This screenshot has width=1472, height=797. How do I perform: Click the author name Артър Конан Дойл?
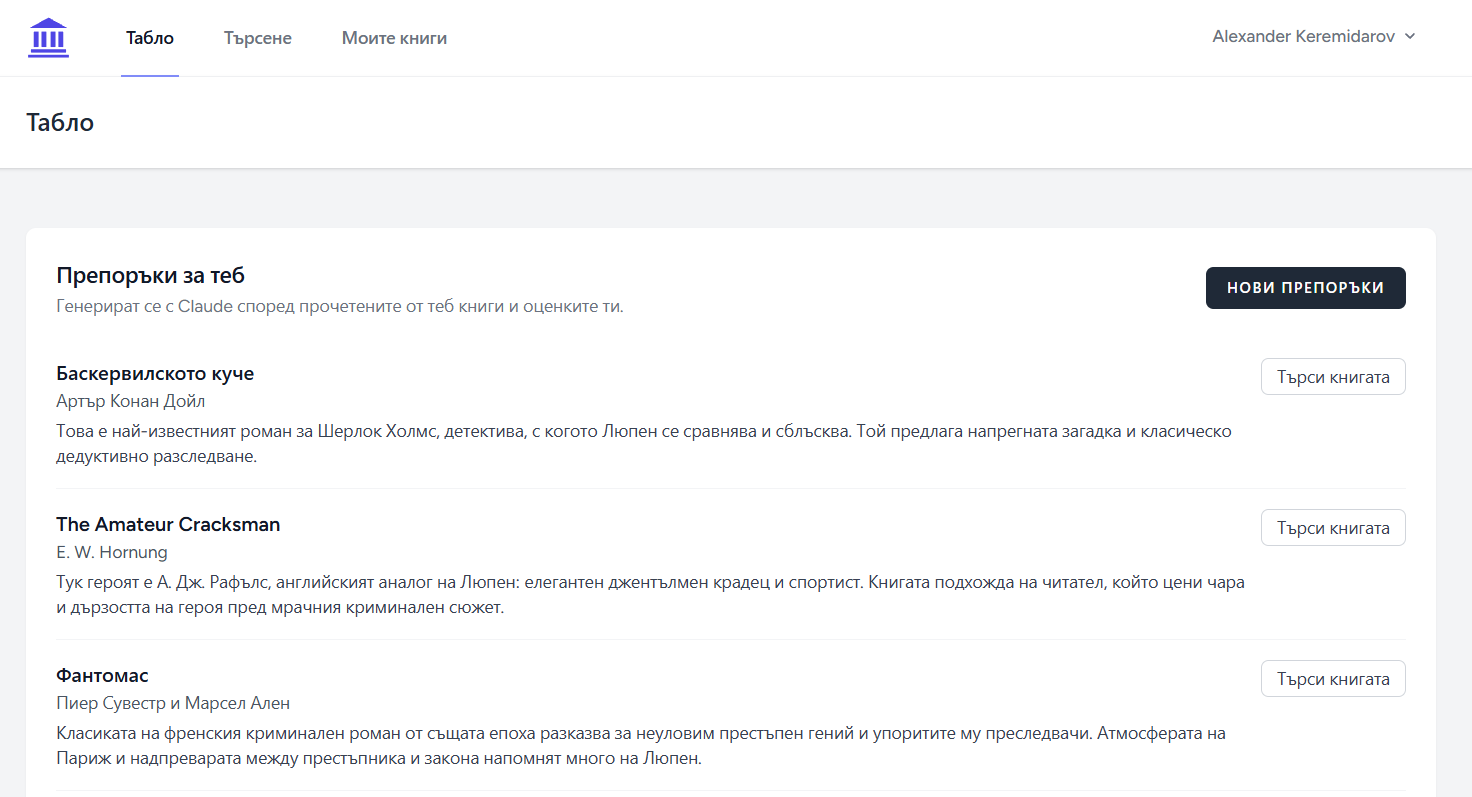130,401
